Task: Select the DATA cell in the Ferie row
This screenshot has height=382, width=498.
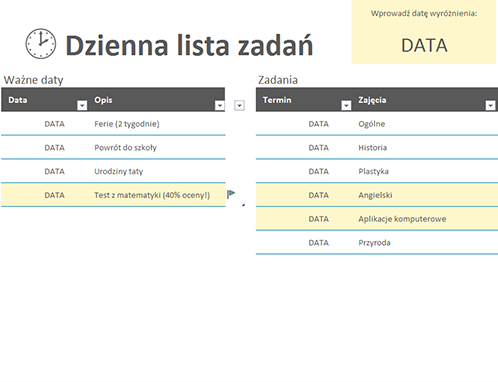Action: coord(55,124)
